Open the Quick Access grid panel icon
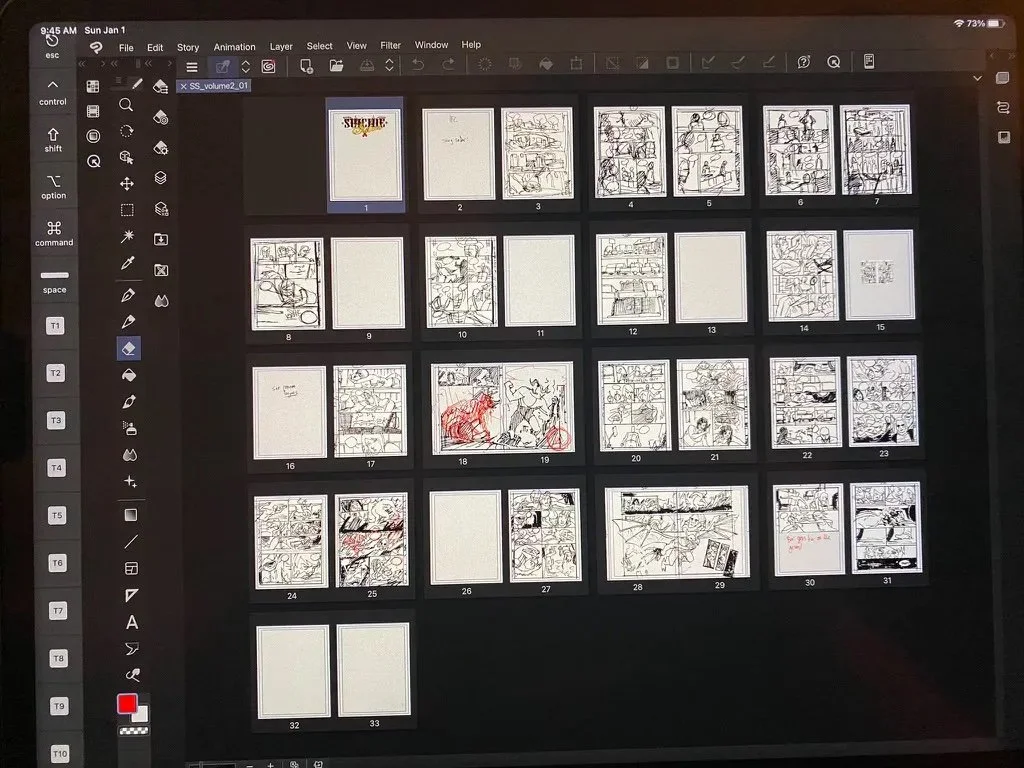Screen dimensions: 1024x768 point(93,86)
